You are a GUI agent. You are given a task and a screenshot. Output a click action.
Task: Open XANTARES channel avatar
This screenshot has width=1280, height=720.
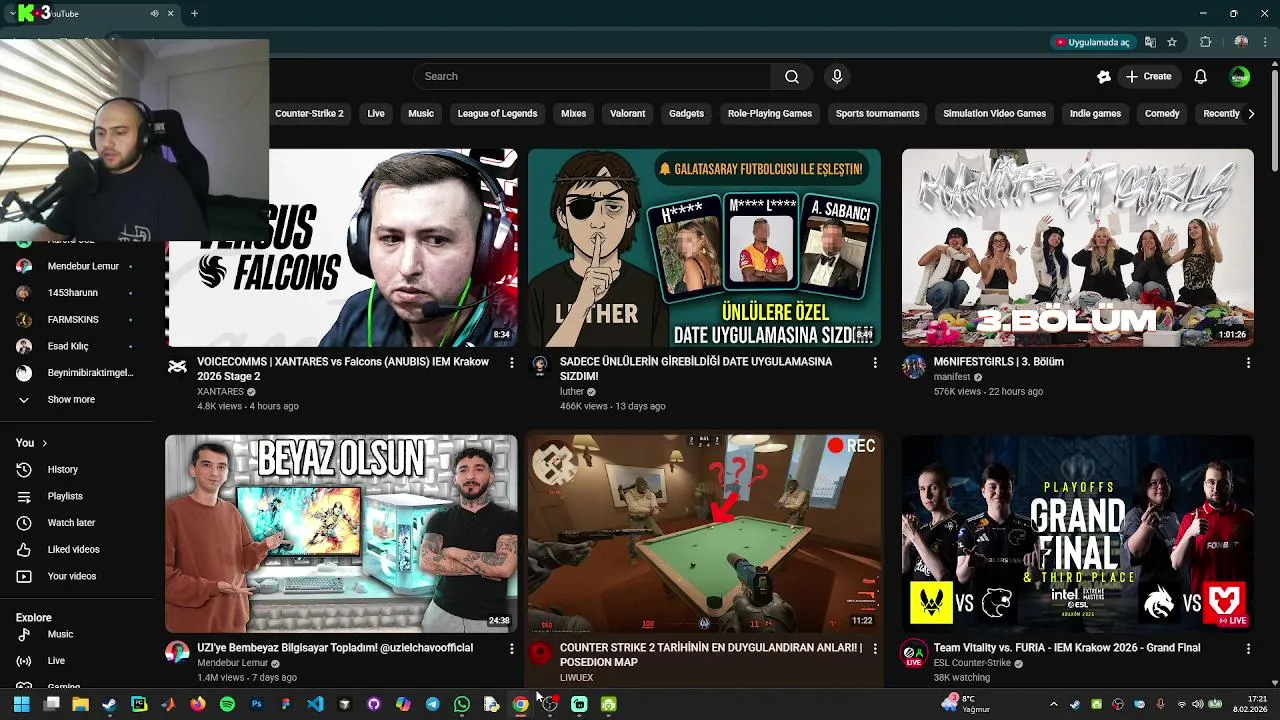click(177, 367)
